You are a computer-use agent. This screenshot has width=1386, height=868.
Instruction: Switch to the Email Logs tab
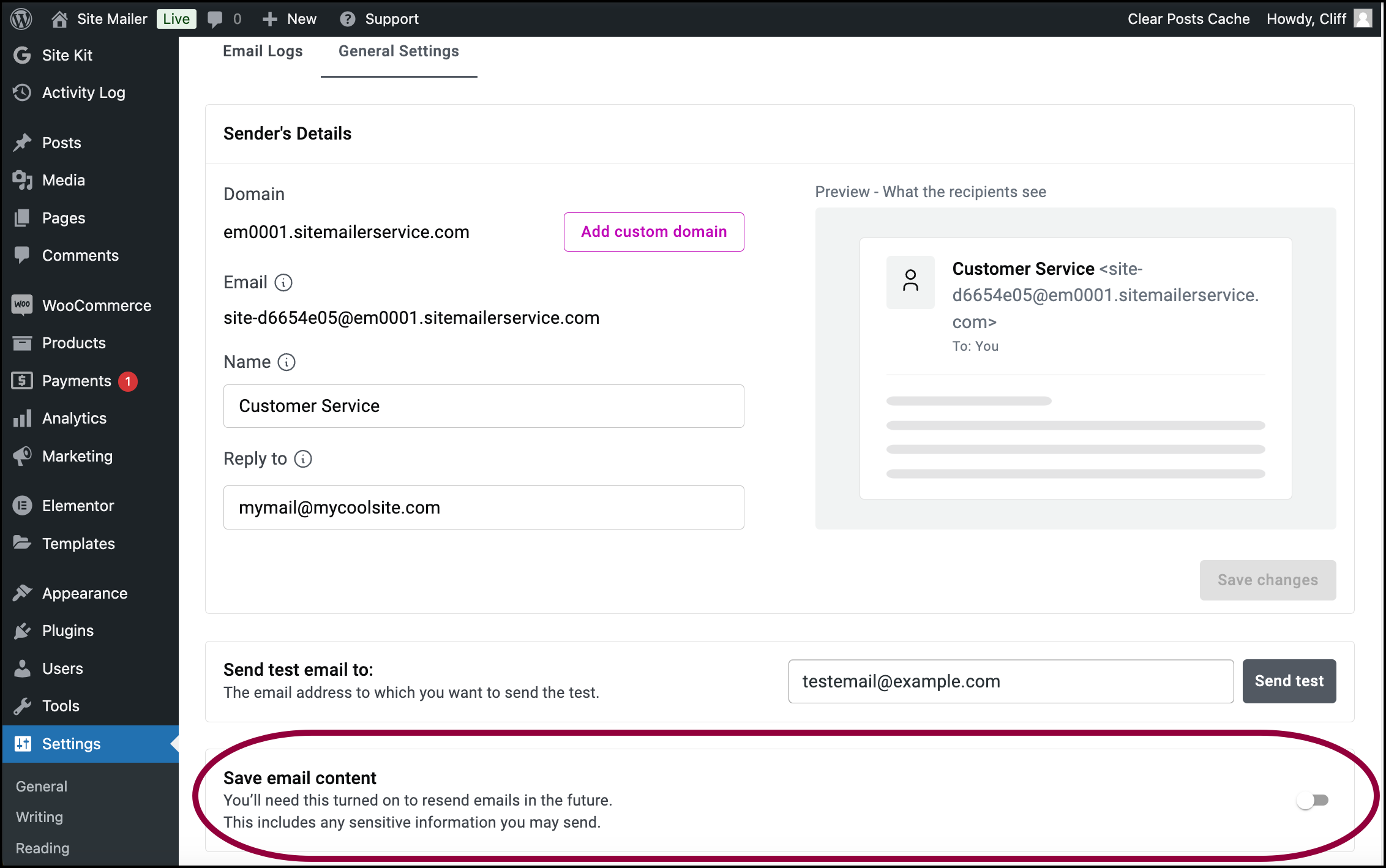tap(263, 51)
